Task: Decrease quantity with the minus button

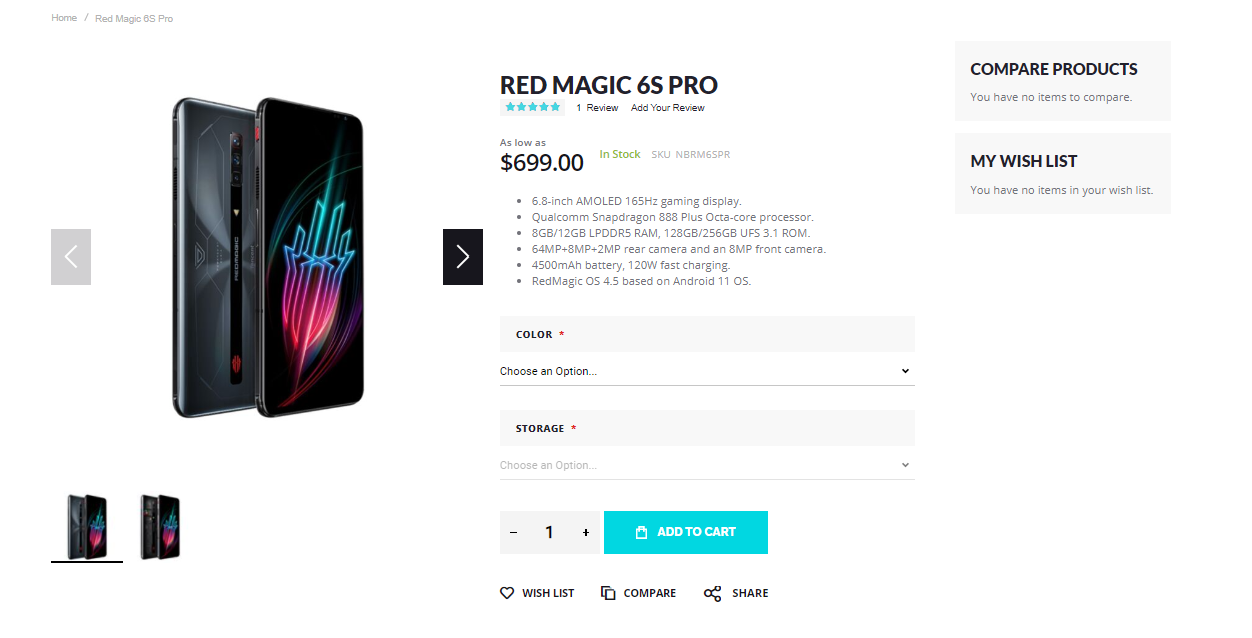Action: [x=514, y=533]
